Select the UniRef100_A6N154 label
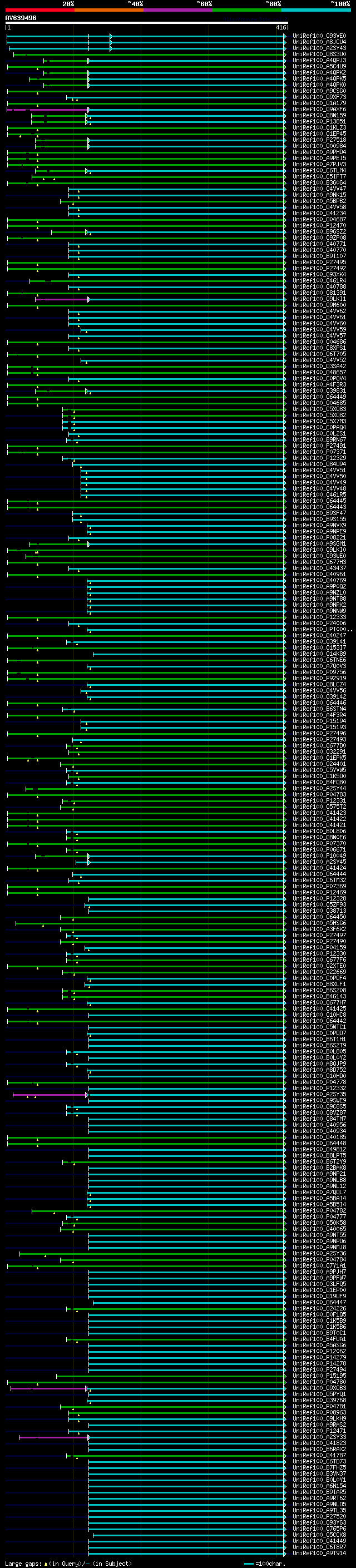This screenshot has height=1568, width=356. tap(319, 1486)
